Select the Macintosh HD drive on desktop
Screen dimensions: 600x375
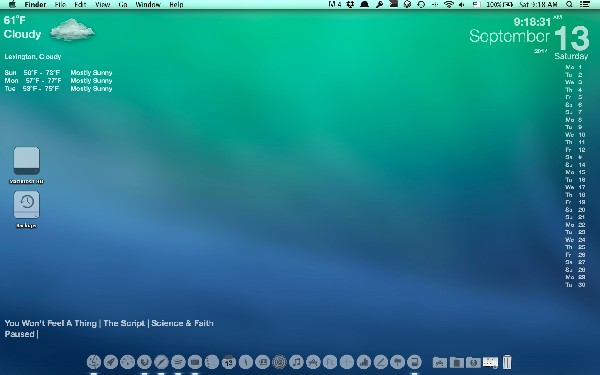tap(26, 161)
